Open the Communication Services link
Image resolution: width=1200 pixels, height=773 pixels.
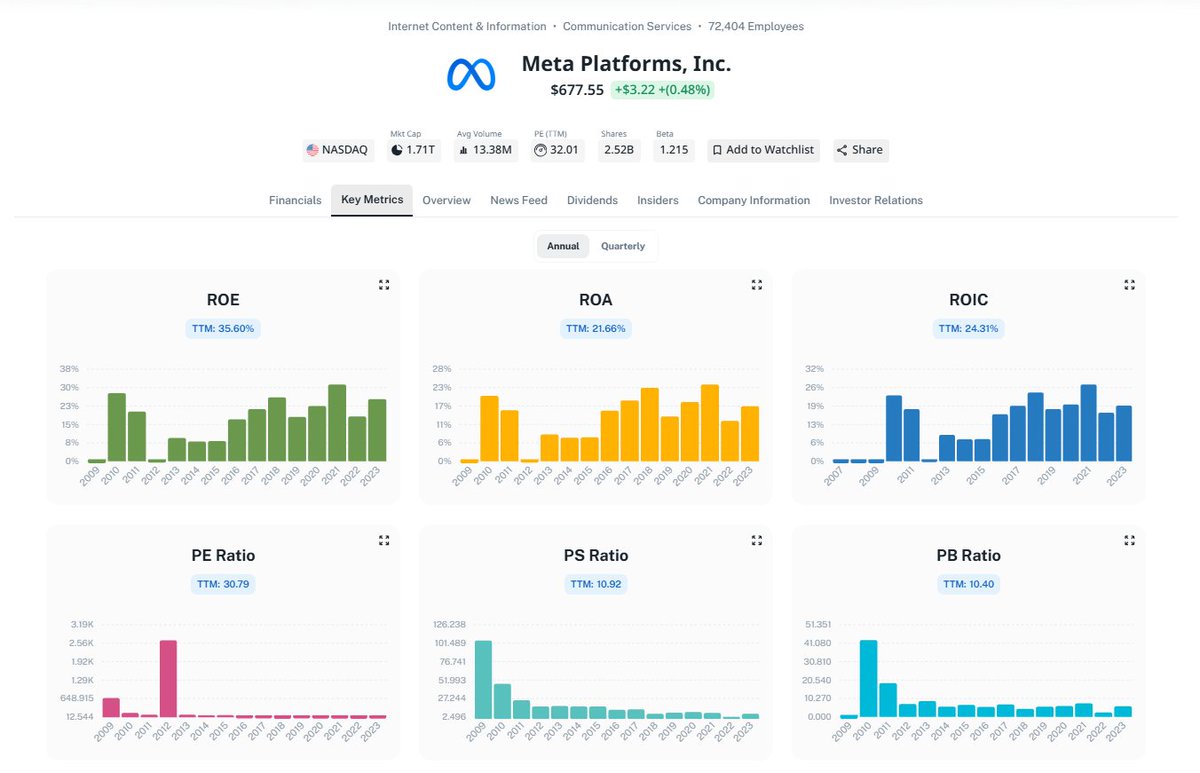(x=627, y=26)
